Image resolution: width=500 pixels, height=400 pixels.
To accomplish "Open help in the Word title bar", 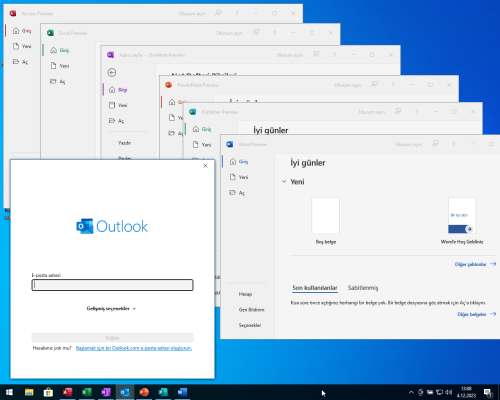I will [454, 144].
